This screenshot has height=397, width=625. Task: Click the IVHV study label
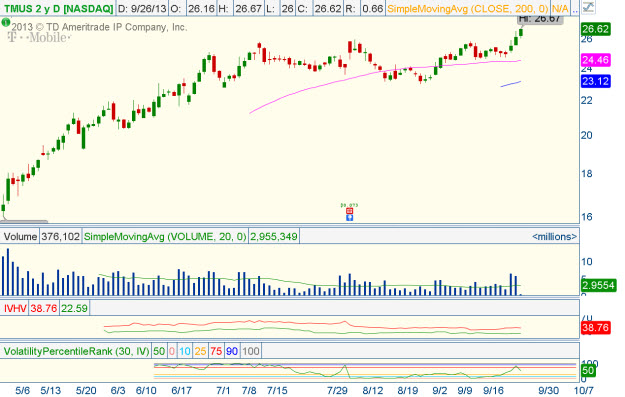(x=15, y=308)
